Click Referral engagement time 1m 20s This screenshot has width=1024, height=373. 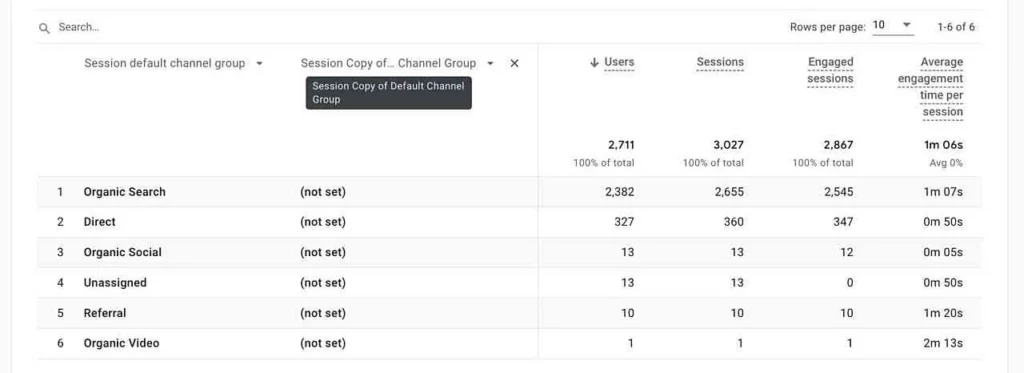click(x=944, y=313)
